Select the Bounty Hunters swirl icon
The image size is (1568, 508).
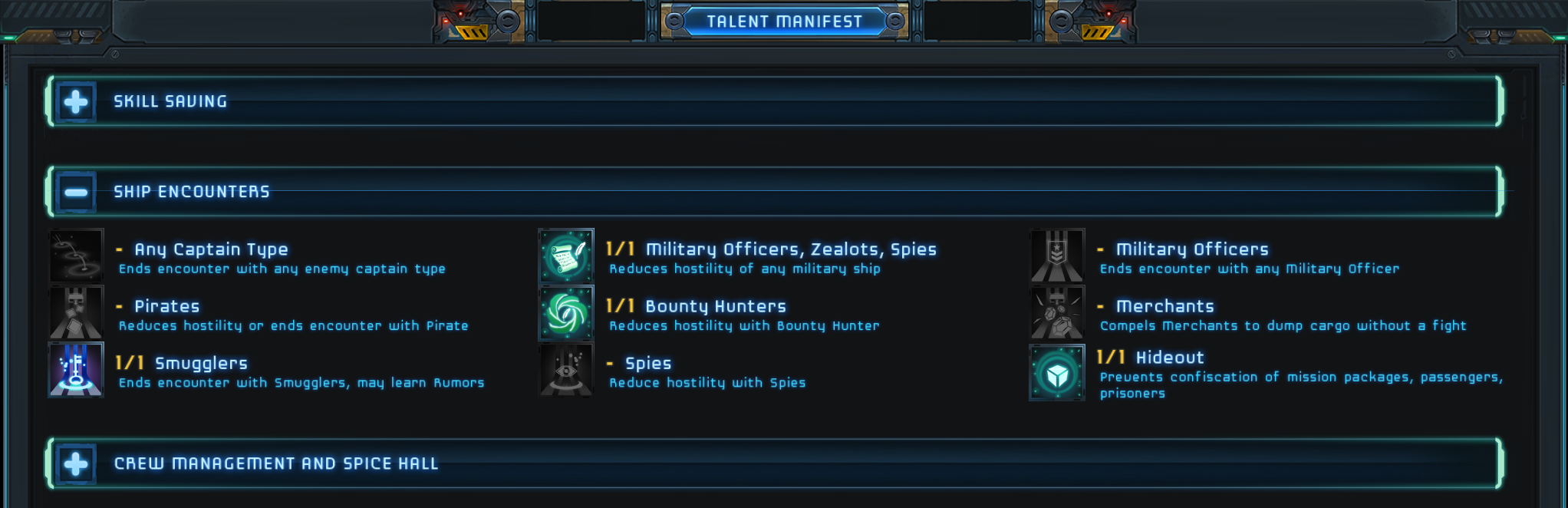click(566, 312)
